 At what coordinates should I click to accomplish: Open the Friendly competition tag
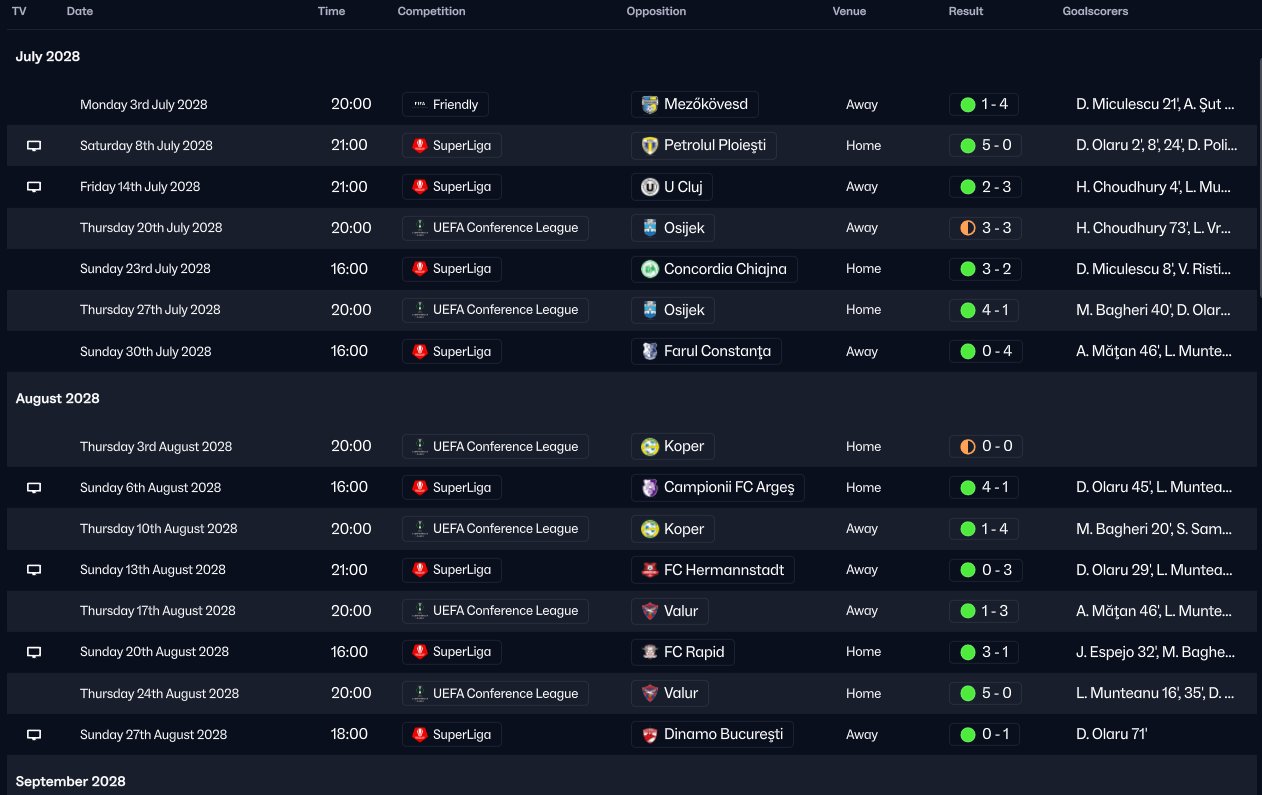click(x=445, y=104)
